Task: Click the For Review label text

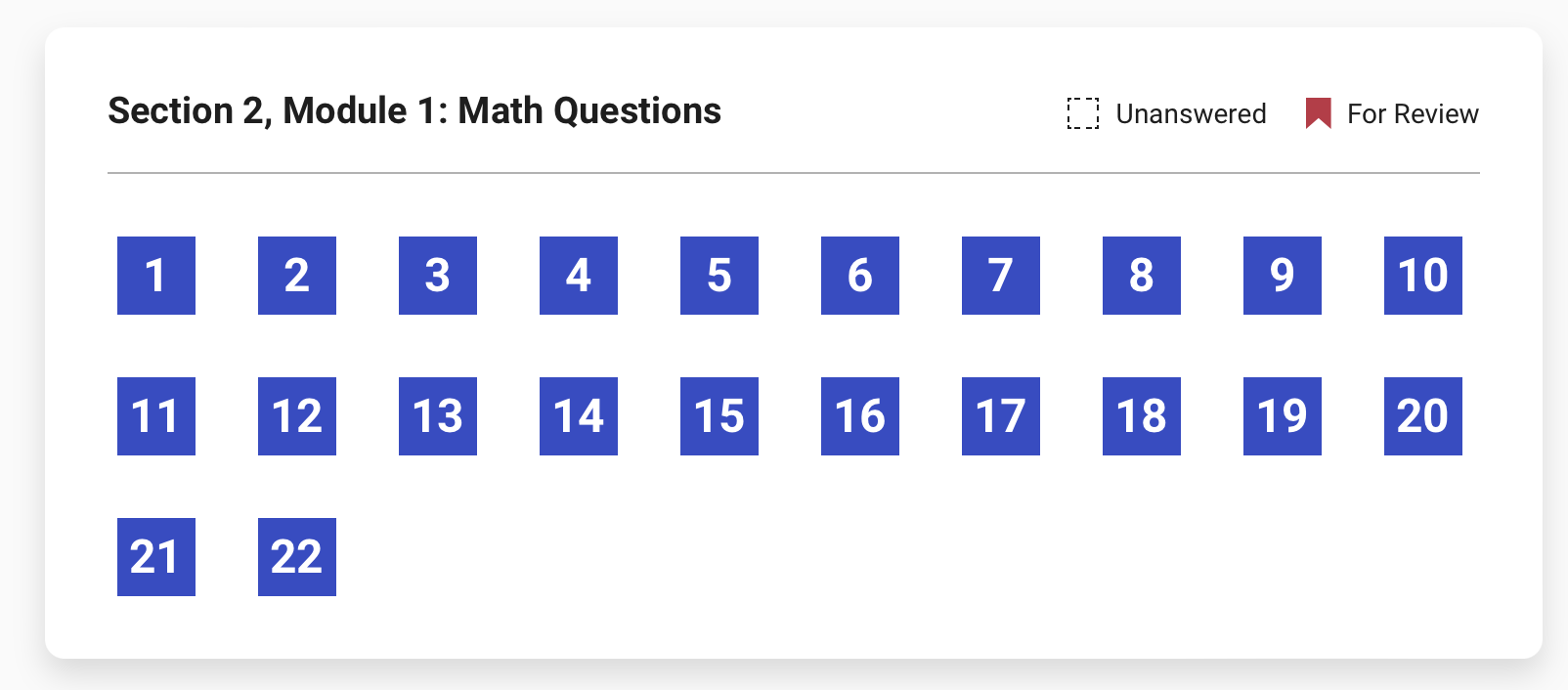Action: click(x=1412, y=113)
